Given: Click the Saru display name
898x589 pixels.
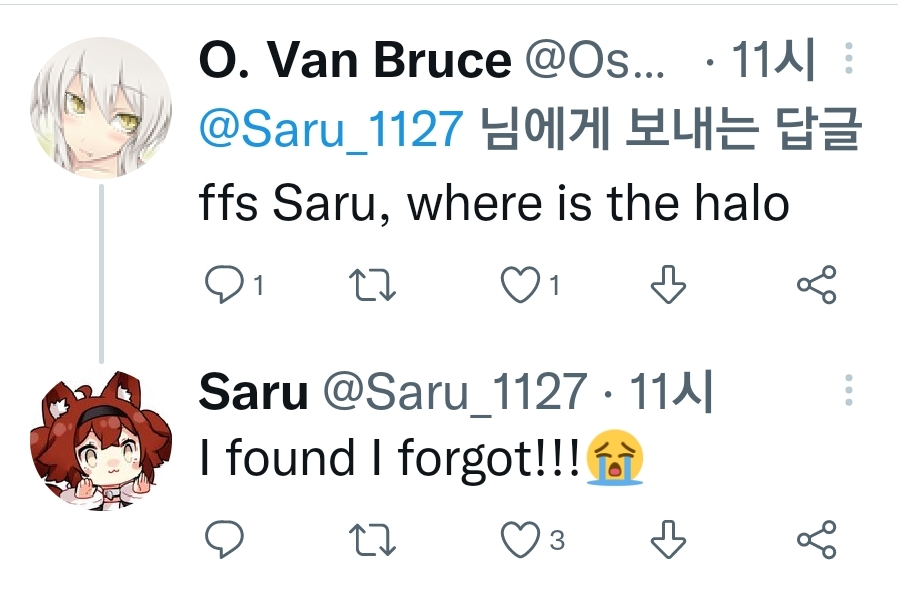Looking at the screenshot, I should click(x=253, y=392).
